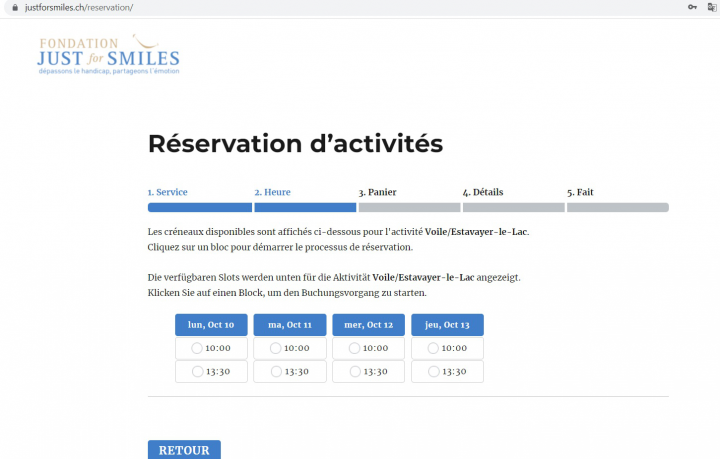This screenshot has width=720, height=459.
Task: Open the password key icon
Action: pyautogui.click(x=692, y=7)
